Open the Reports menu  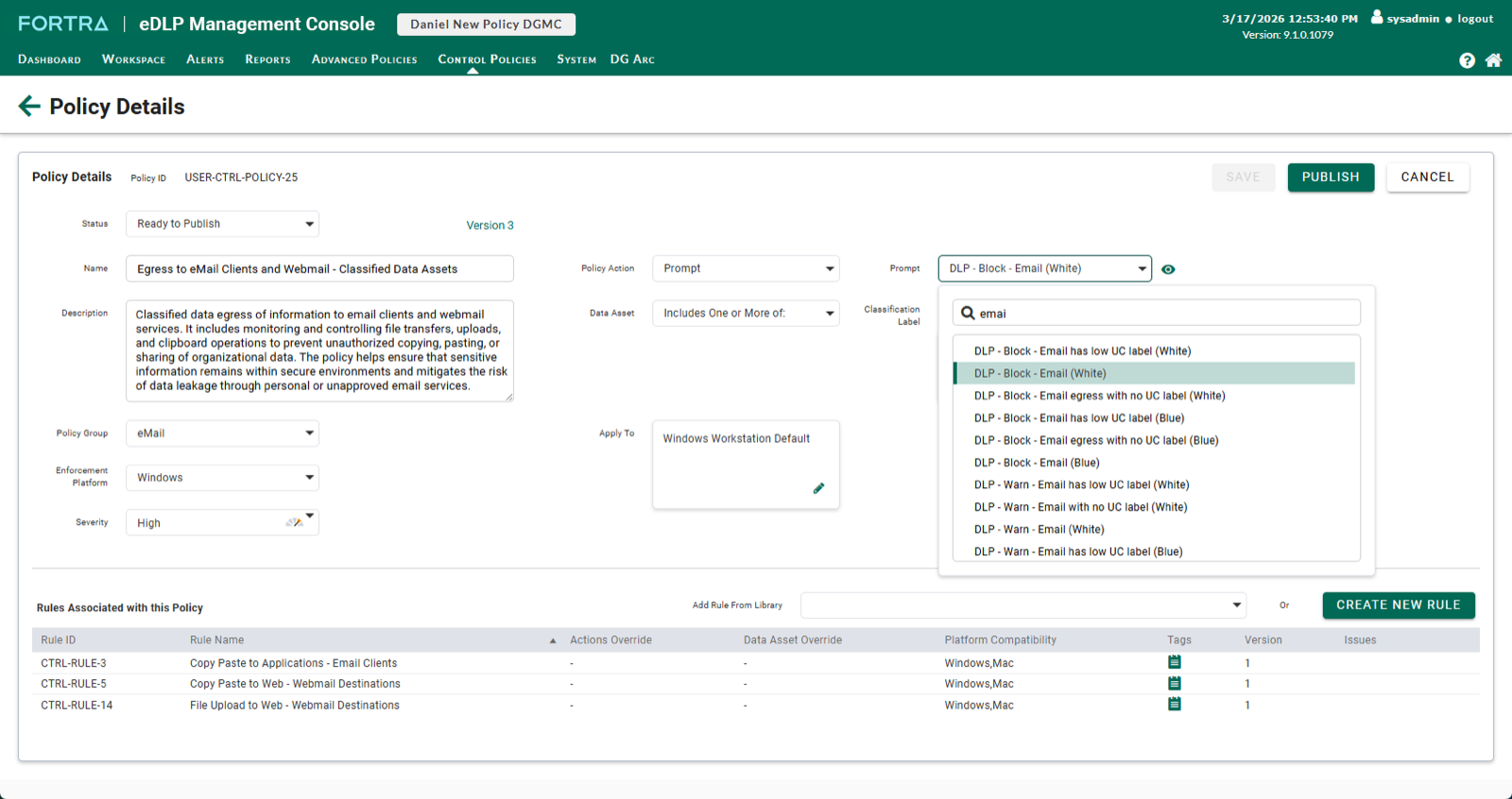click(x=267, y=59)
